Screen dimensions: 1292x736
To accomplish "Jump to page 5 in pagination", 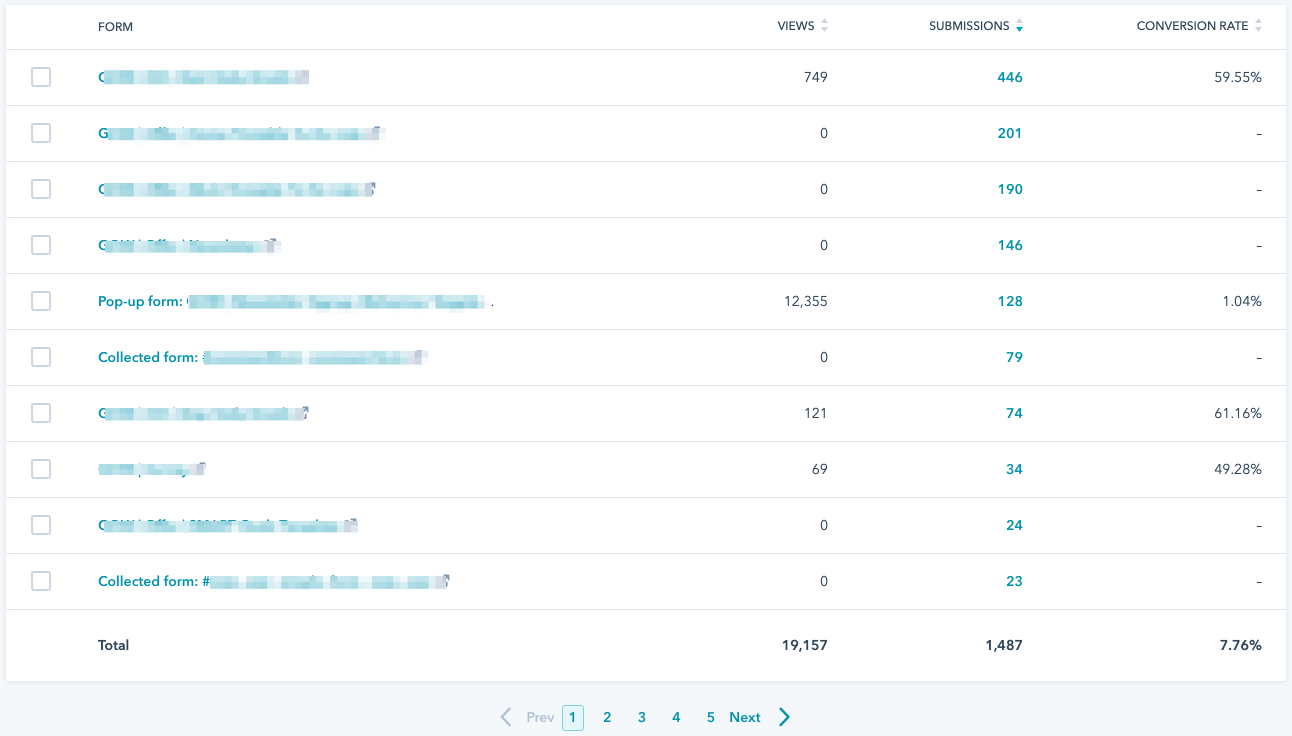I will pos(711,717).
